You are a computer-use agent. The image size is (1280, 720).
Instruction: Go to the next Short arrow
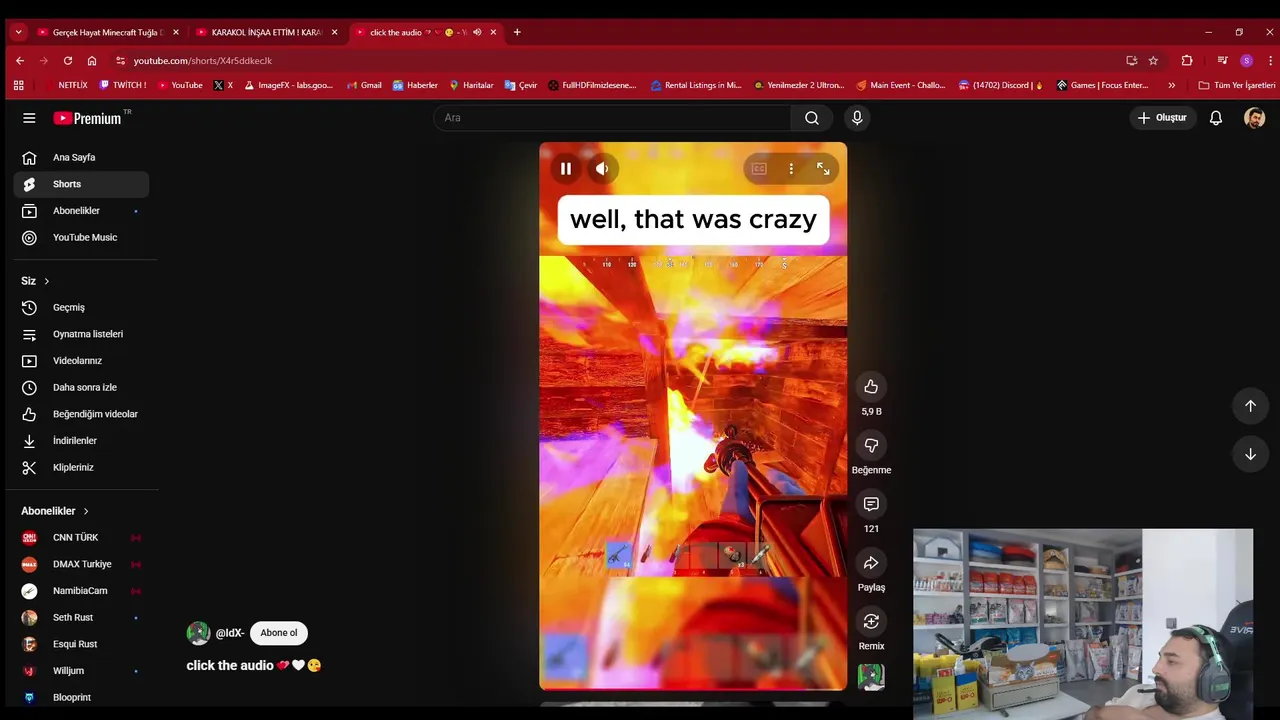point(1250,454)
